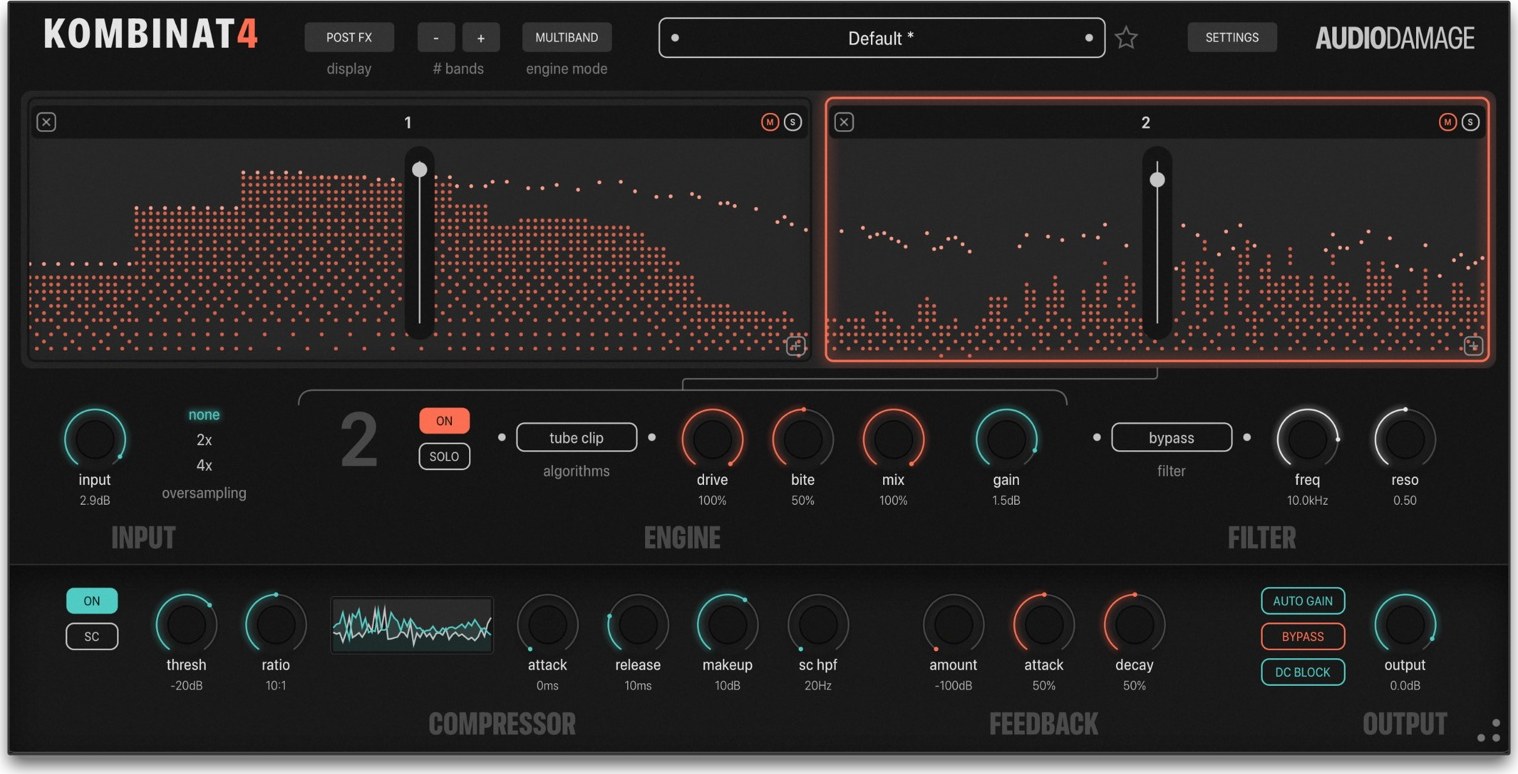
Task: Select 4x oversampling option
Action: 204,465
